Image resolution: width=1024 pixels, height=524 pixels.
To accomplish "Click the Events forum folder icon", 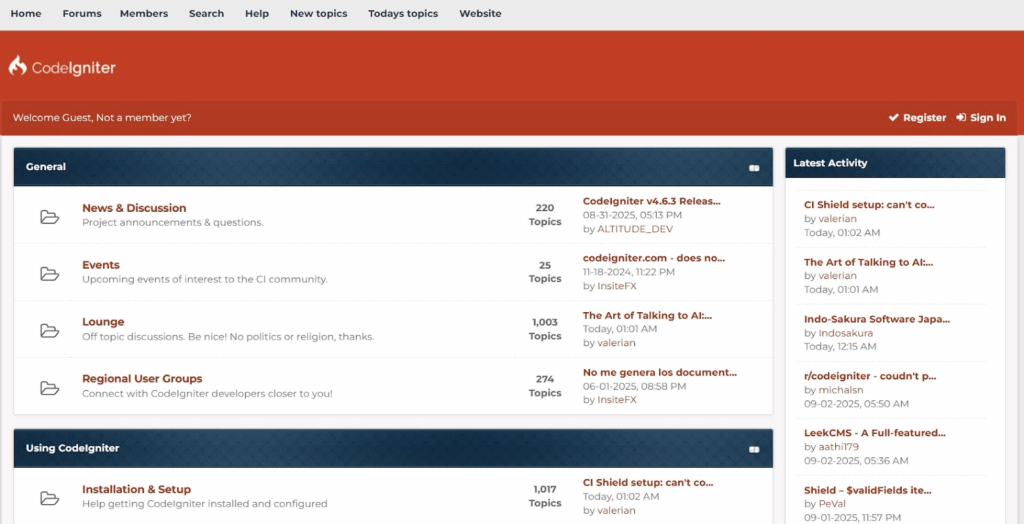I will coord(50,274).
